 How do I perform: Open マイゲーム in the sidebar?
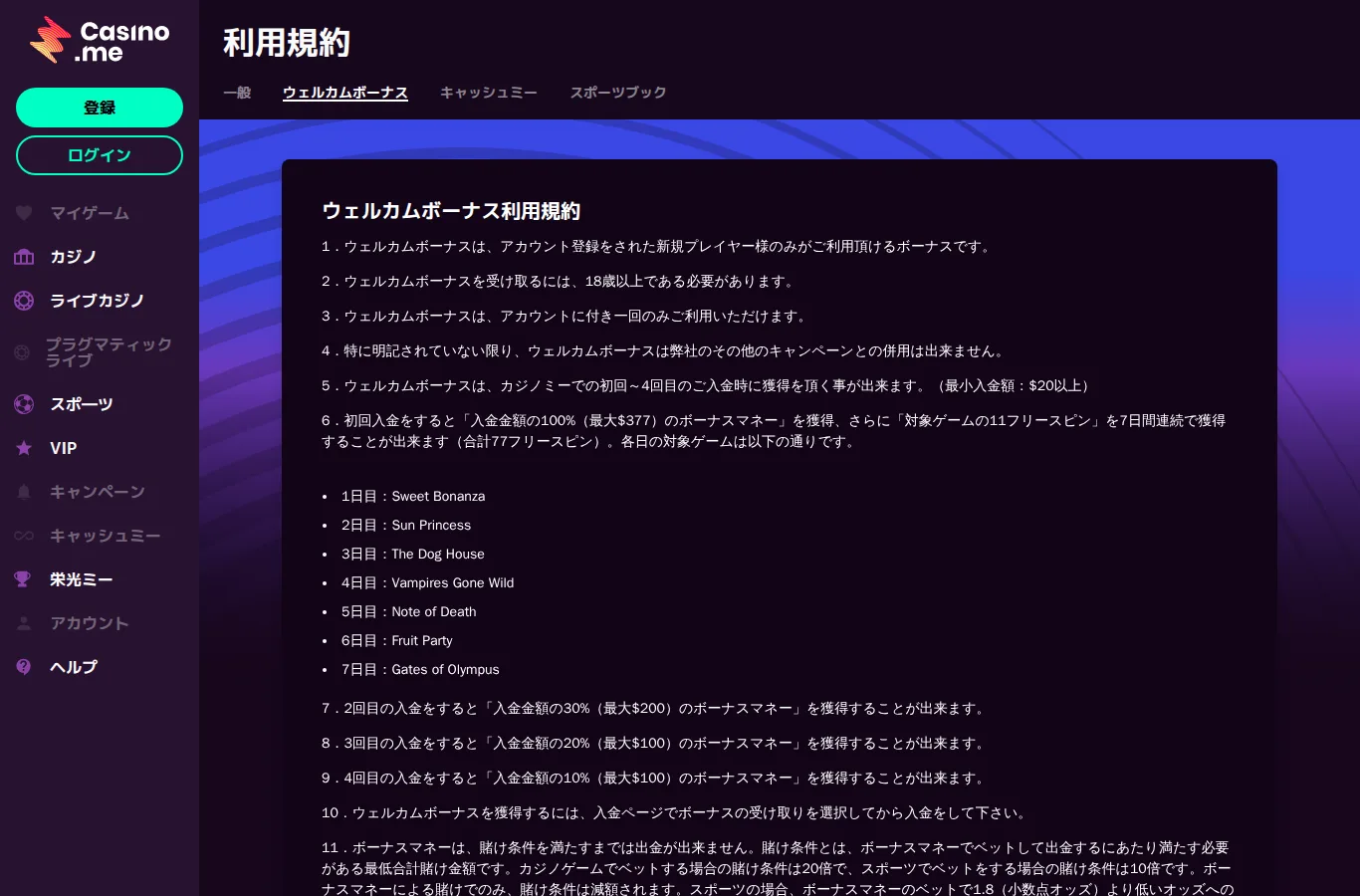point(90,213)
